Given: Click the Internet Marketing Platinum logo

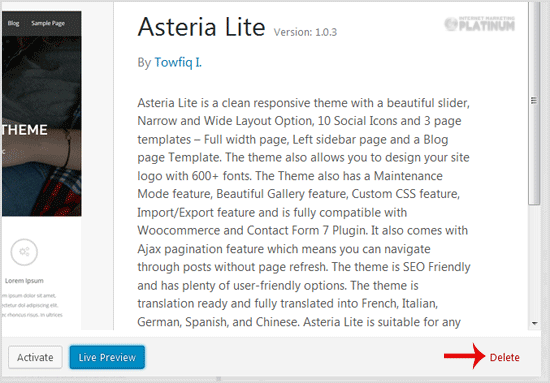Looking at the screenshot, I should [x=479, y=23].
